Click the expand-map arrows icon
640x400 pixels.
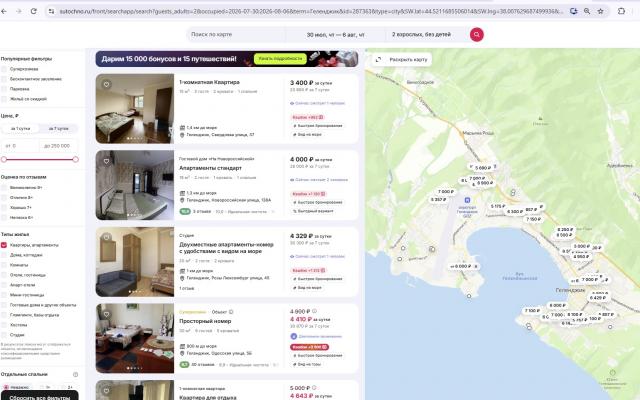click(x=378, y=60)
